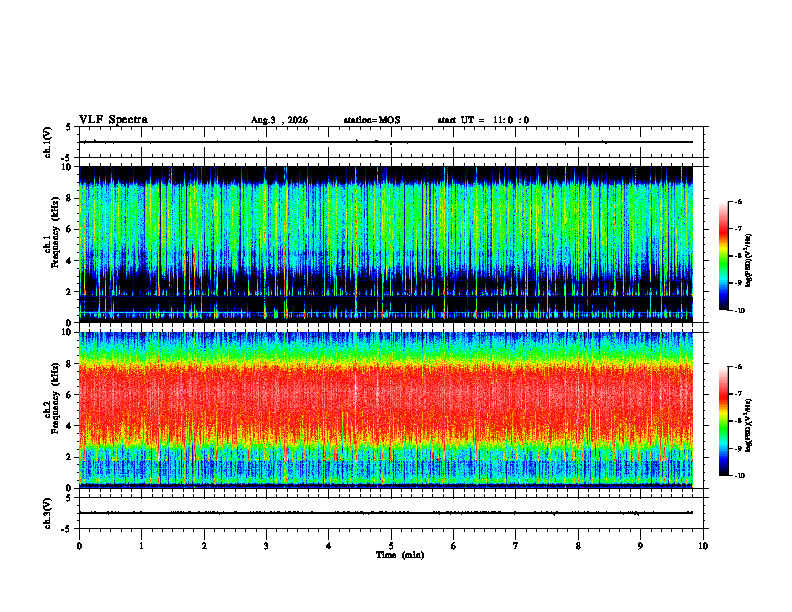Click the ch.2 frequency axis tick "6"
The image size is (792, 612).
coord(70,395)
